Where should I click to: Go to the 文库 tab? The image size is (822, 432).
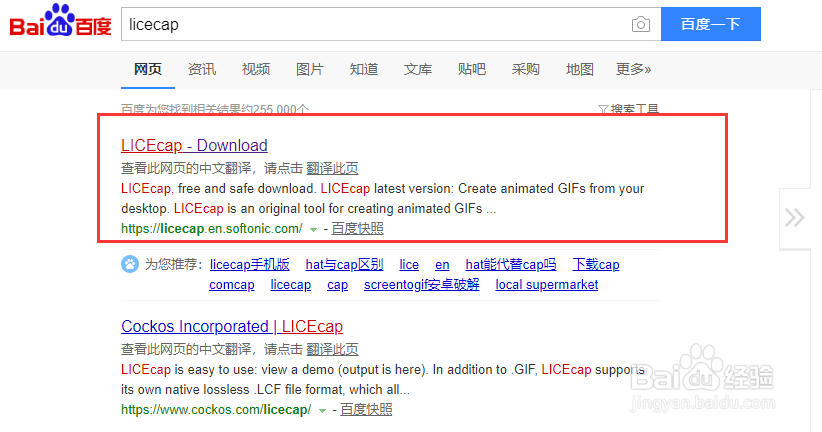pyautogui.click(x=418, y=69)
